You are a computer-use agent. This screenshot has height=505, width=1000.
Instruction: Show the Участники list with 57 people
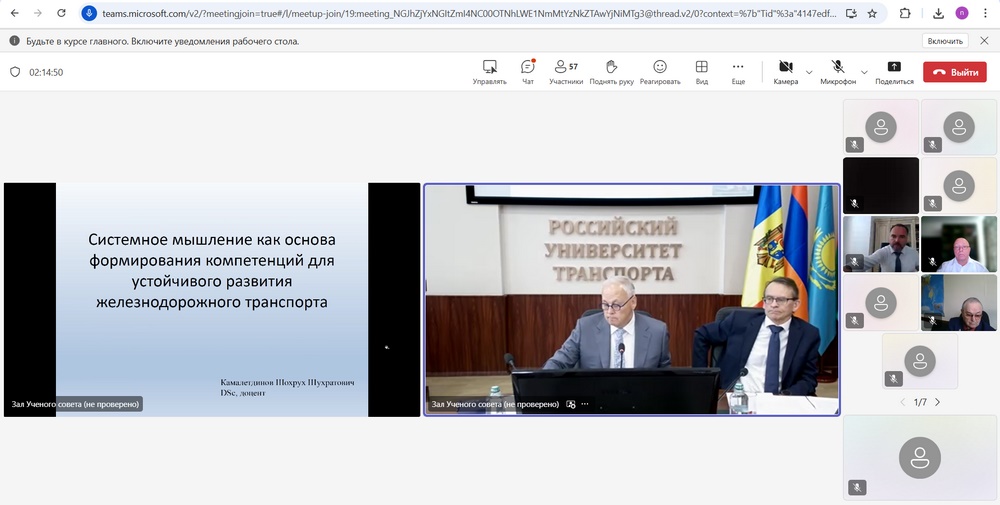(566, 72)
